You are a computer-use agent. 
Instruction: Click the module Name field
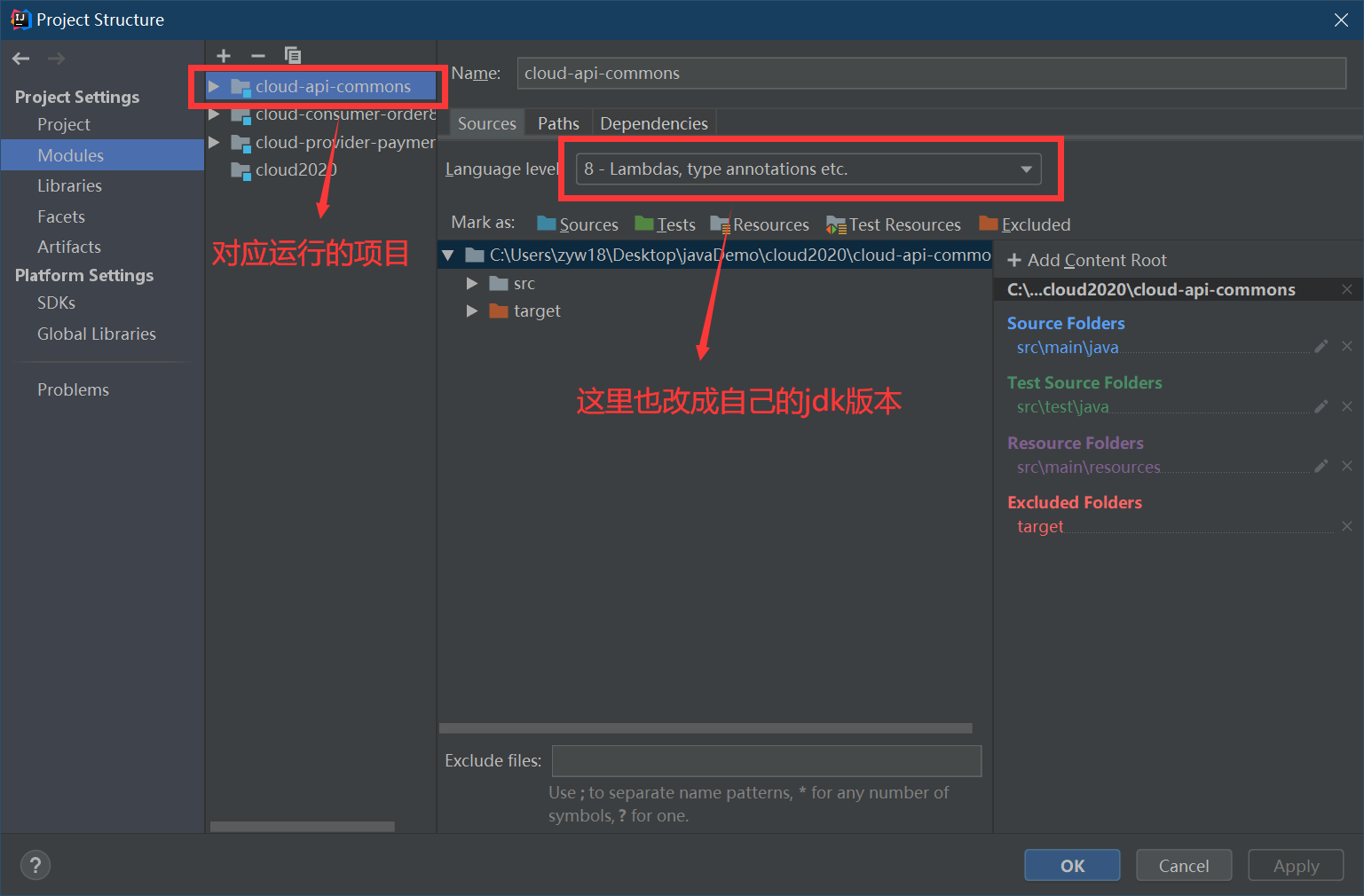(x=932, y=73)
